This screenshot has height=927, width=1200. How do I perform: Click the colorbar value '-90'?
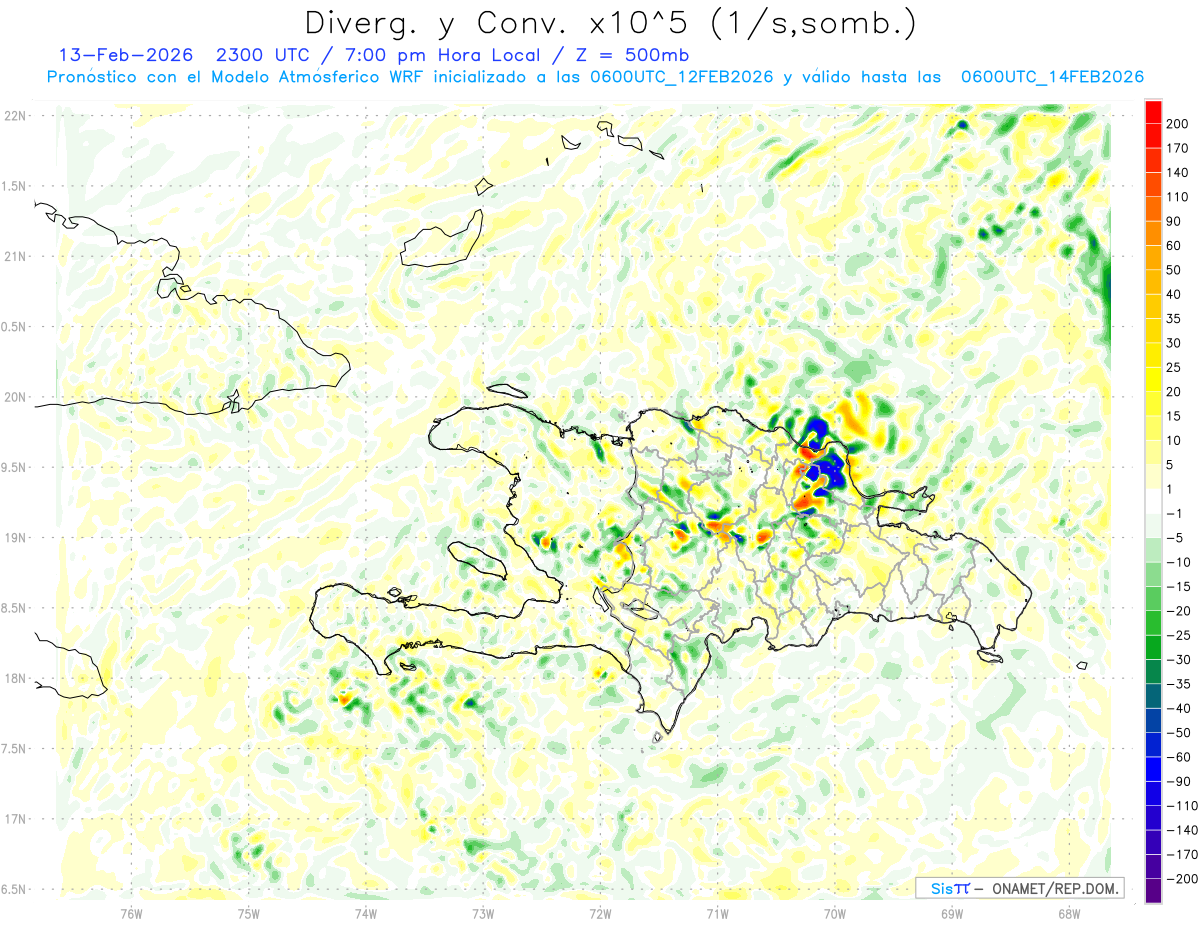tap(1178, 782)
